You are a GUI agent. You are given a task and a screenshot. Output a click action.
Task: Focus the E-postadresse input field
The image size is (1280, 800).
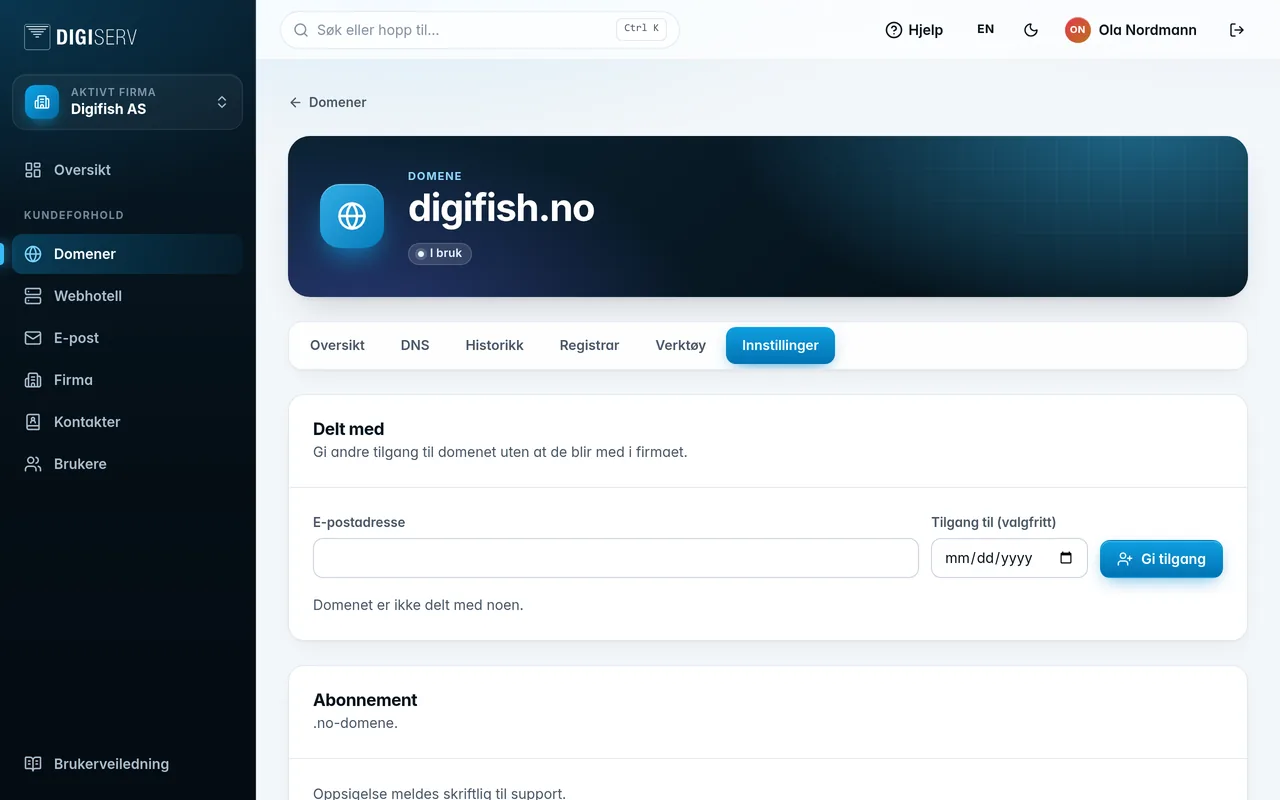point(616,558)
